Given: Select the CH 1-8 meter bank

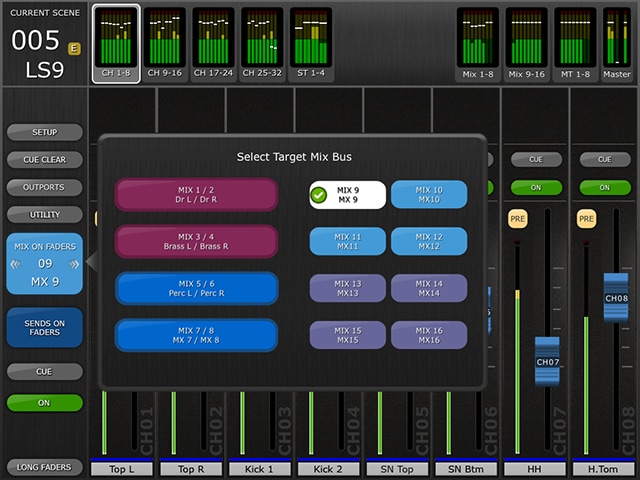Looking at the screenshot, I should [116, 42].
